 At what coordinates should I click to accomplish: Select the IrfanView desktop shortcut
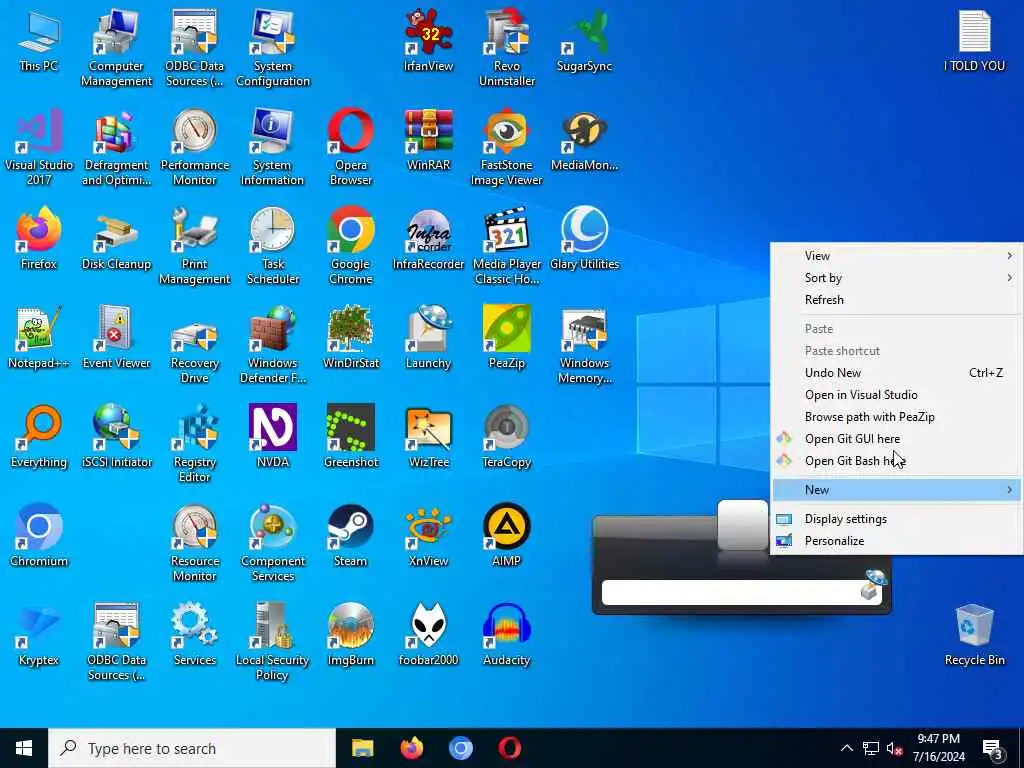pos(428,39)
